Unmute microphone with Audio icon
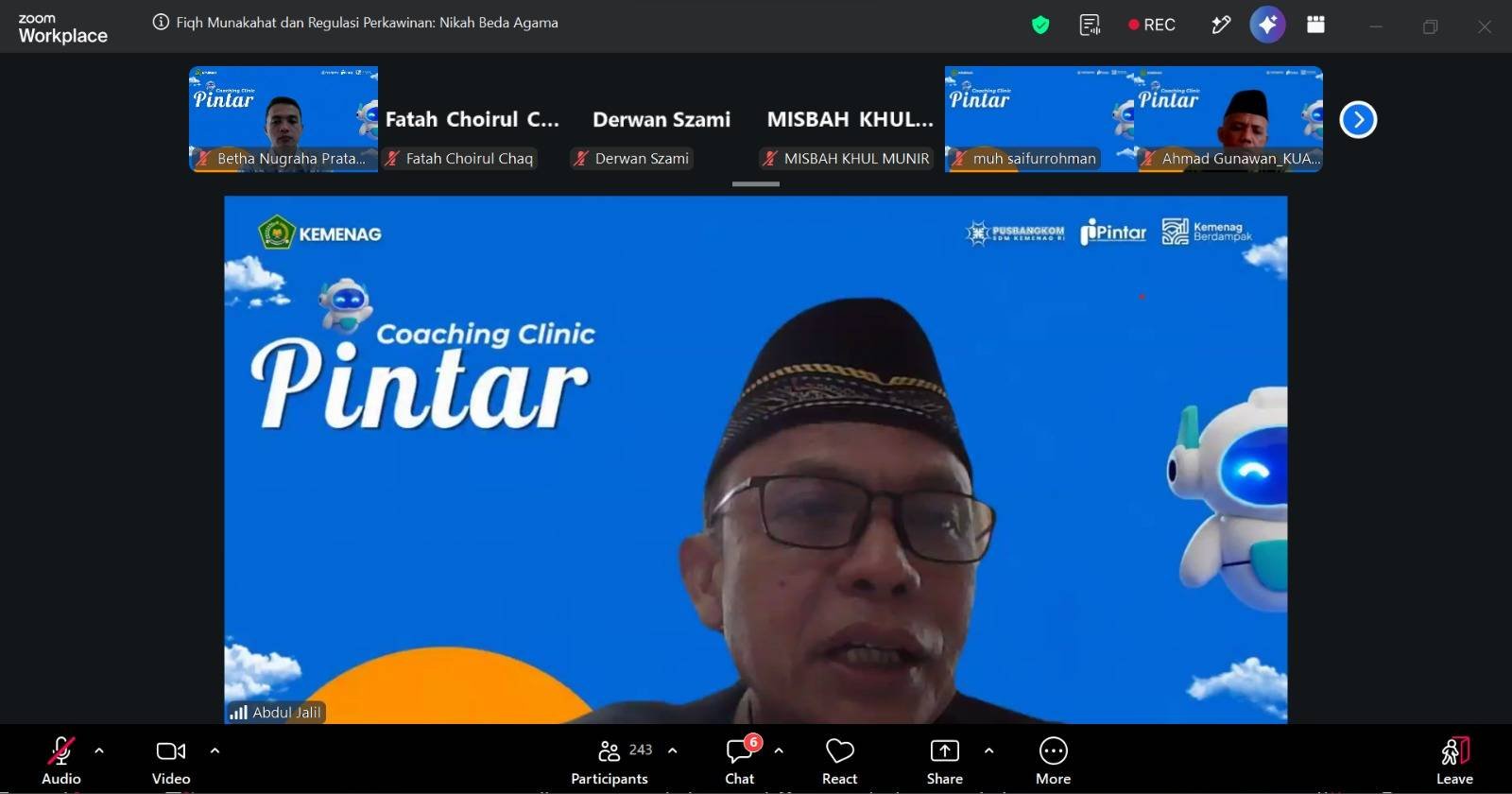Image resolution: width=1512 pixels, height=794 pixels. coord(61,760)
